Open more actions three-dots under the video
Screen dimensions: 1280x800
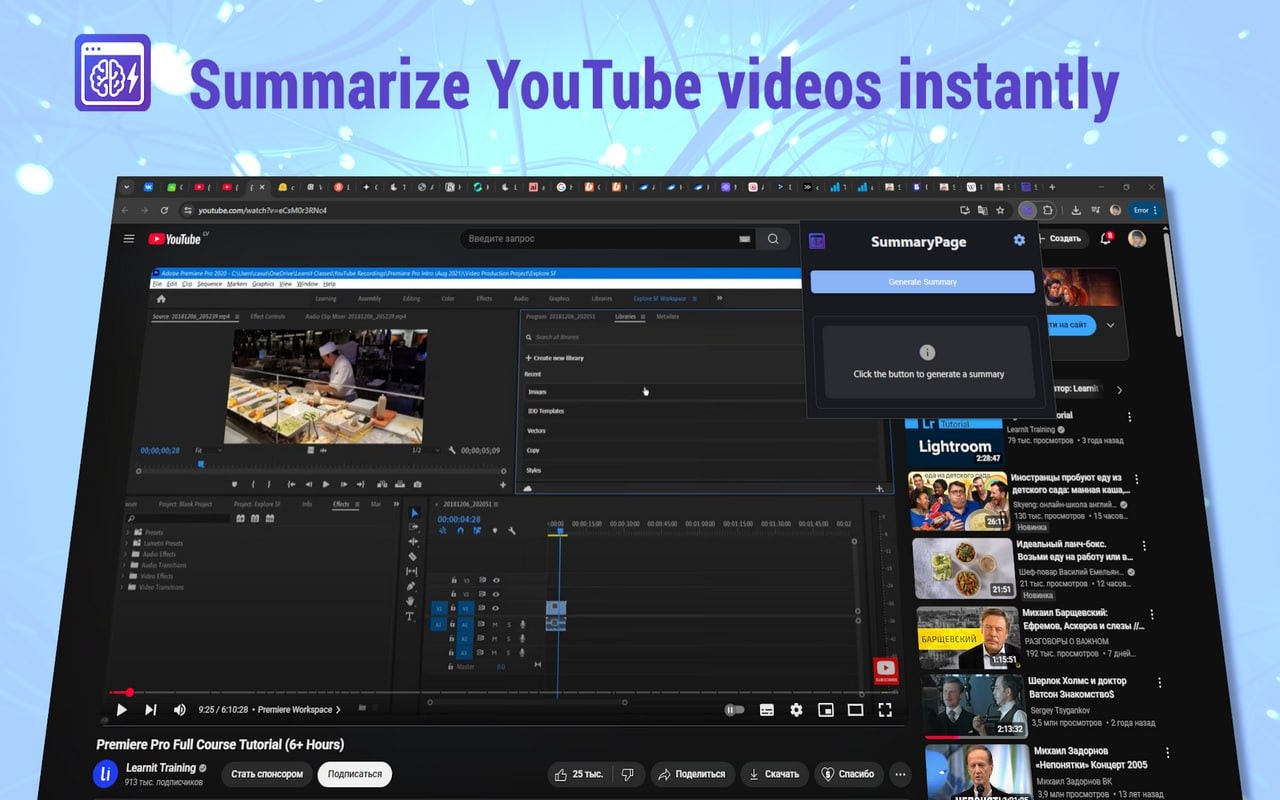click(900, 774)
